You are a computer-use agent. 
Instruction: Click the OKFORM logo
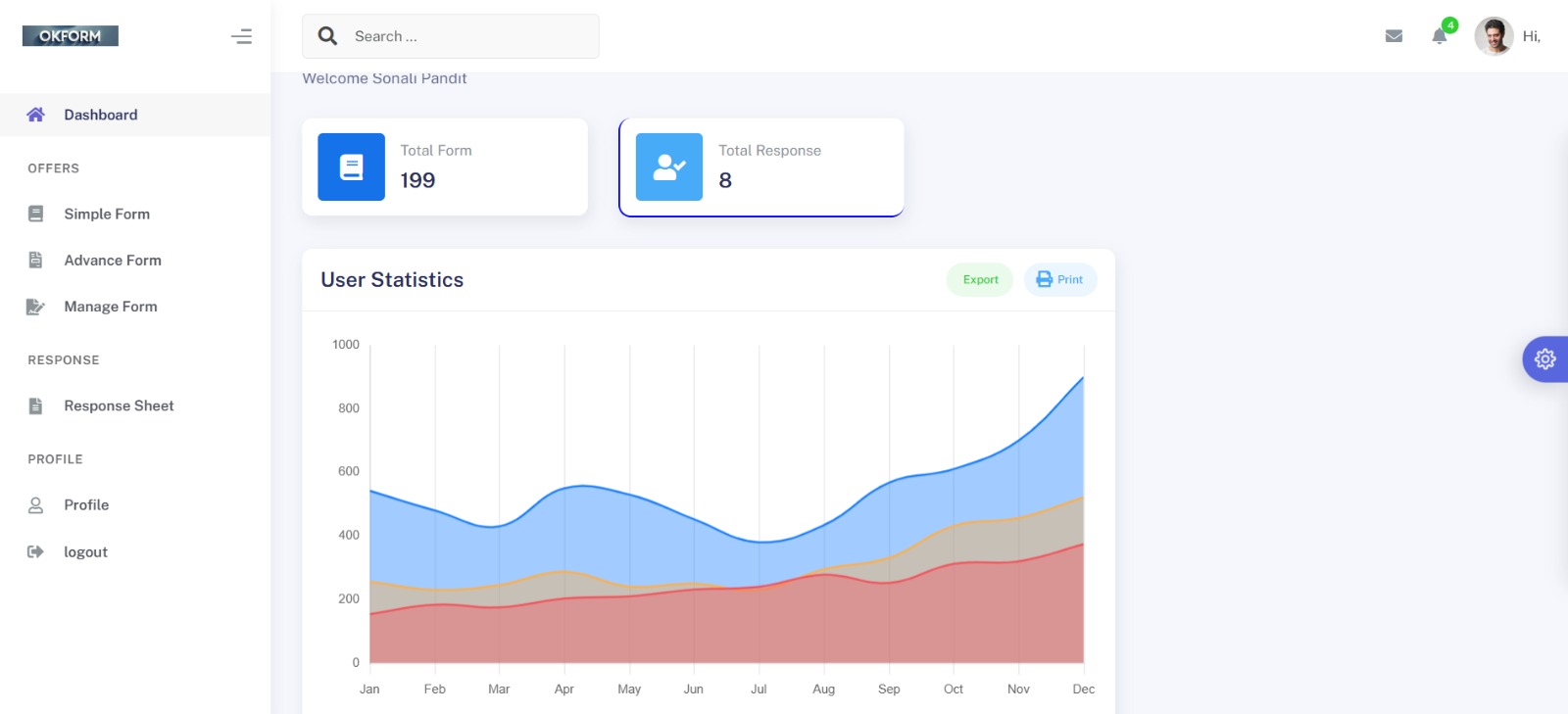[70, 36]
